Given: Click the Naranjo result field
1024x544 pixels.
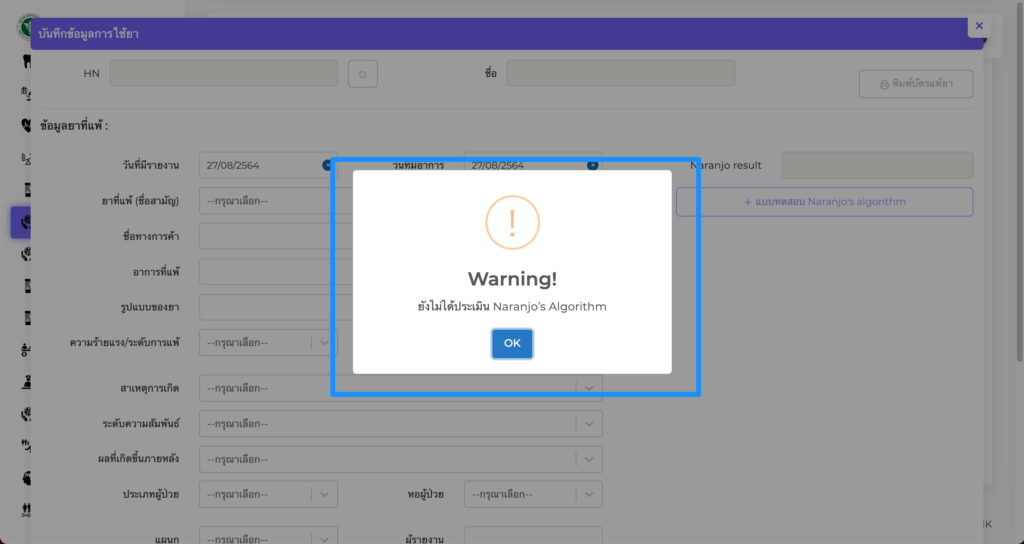Looking at the screenshot, I should pyautogui.click(x=877, y=165).
